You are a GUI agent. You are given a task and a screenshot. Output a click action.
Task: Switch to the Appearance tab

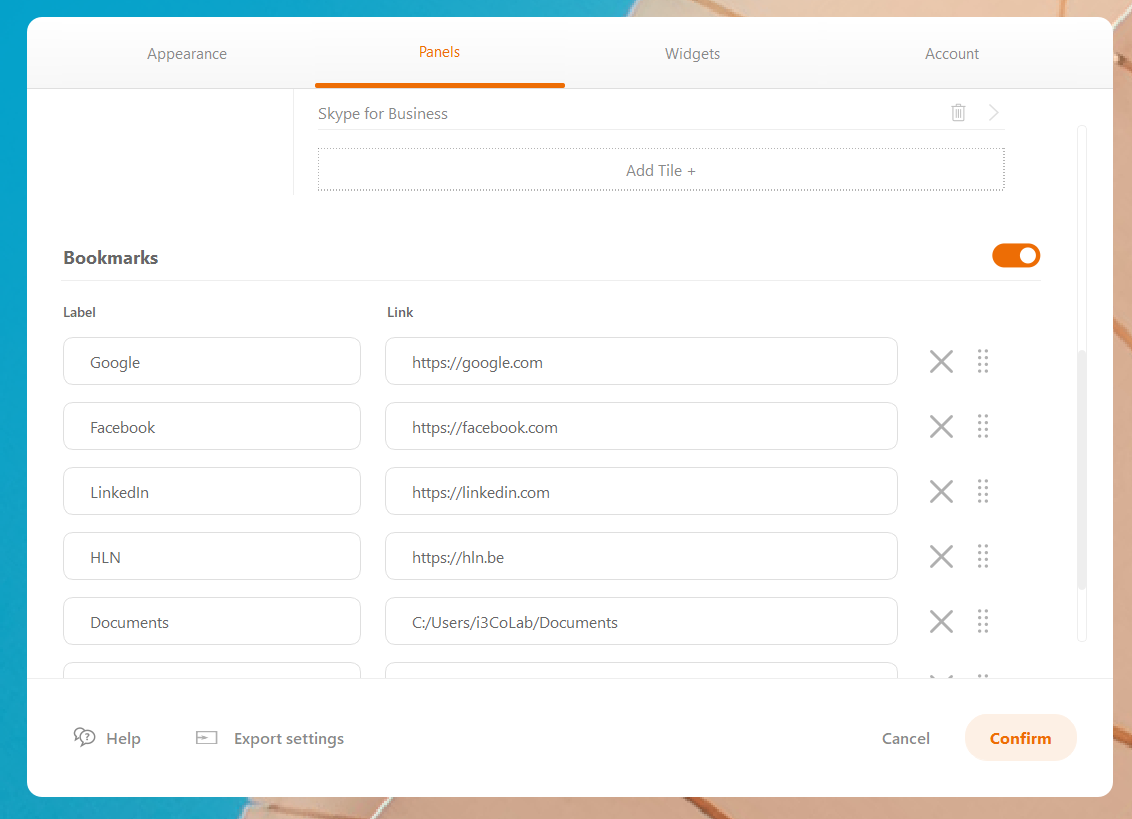[x=187, y=54]
